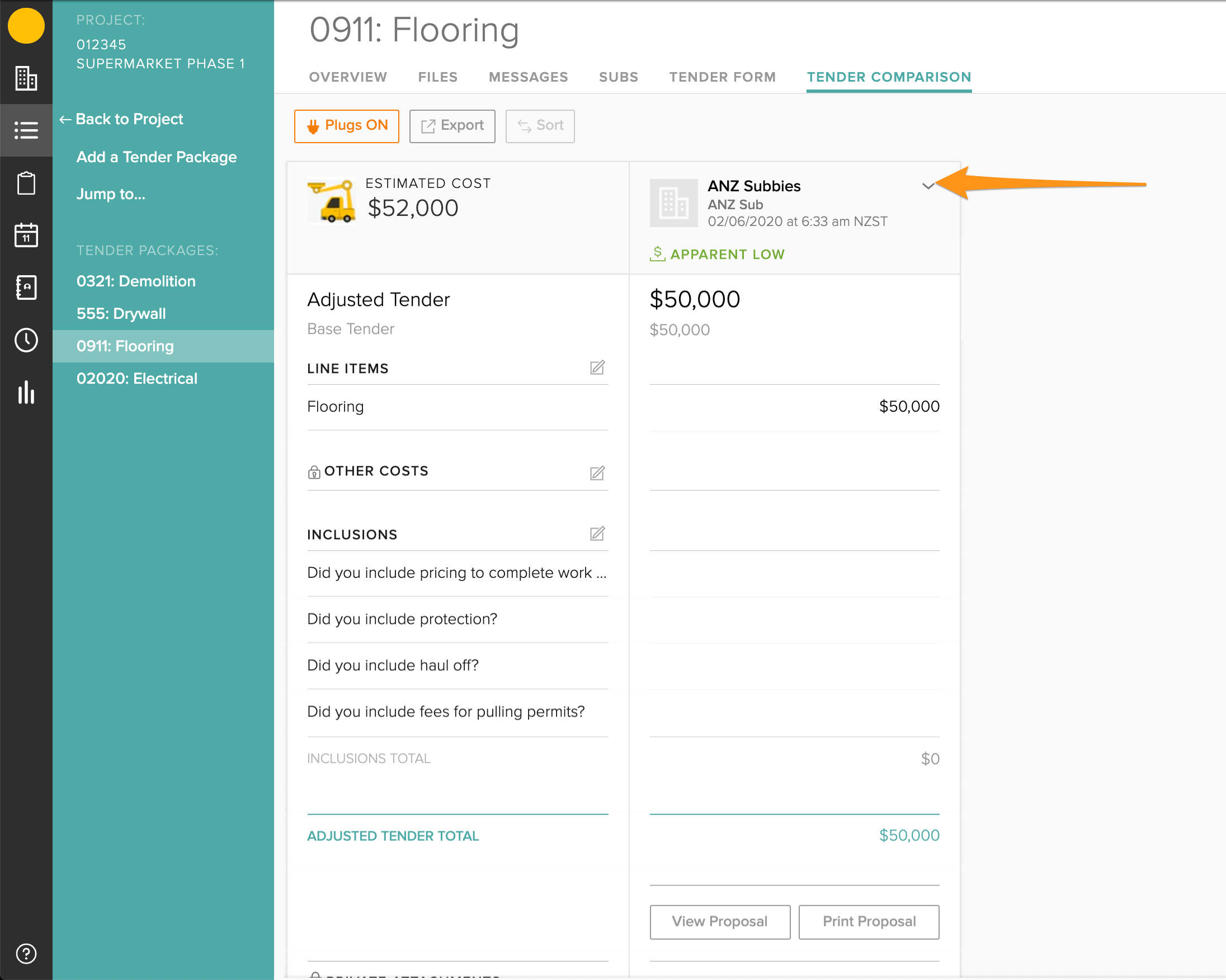Image resolution: width=1226 pixels, height=980 pixels.
Task: Click the Sort button
Action: (540, 126)
